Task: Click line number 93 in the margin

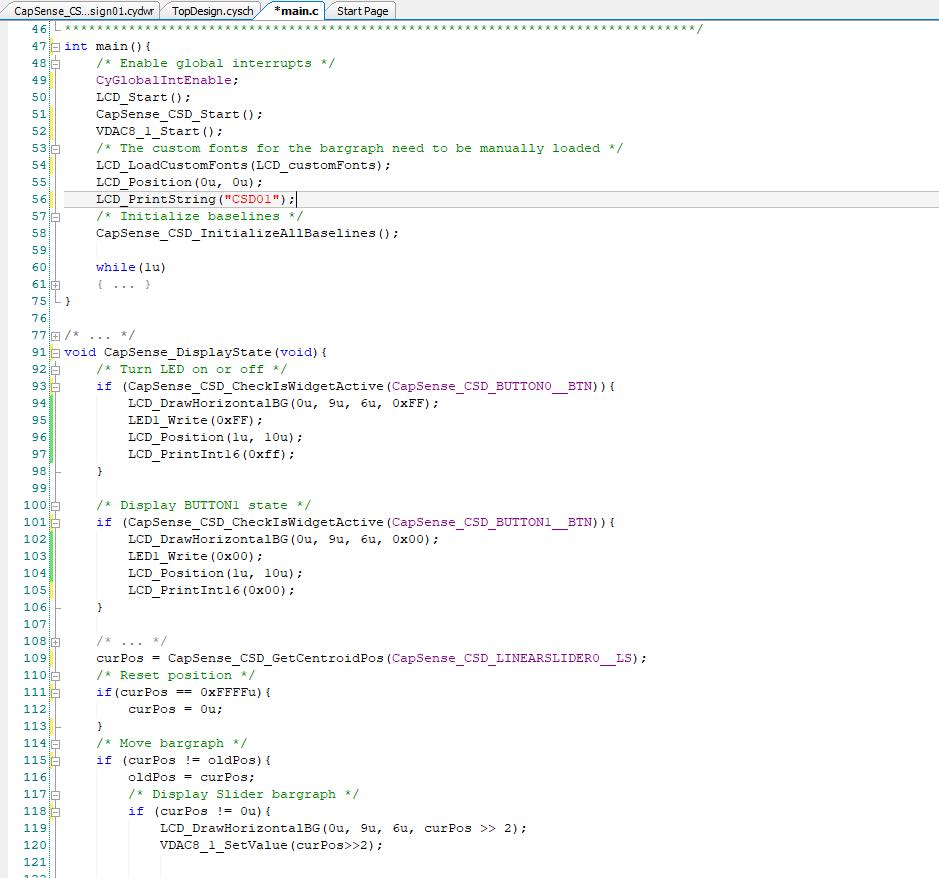Action: click(38, 385)
